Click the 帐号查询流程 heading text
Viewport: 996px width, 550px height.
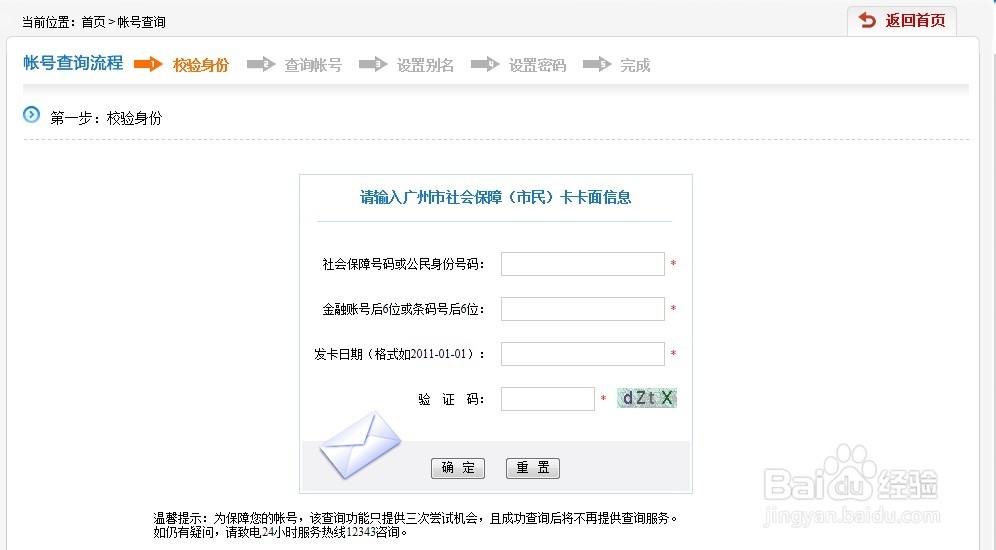pyautogui.click(x=73, y=63)
